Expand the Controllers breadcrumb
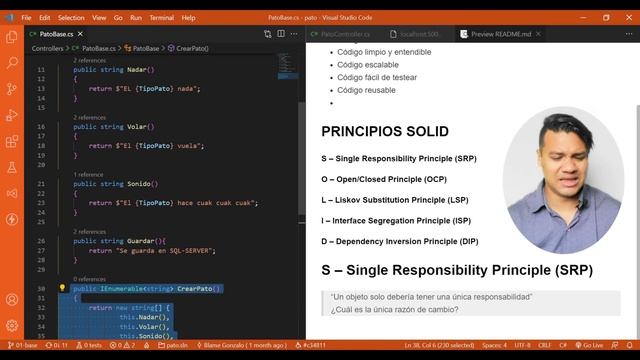This screenshot has width=640, height=360. [x=47, y=48]
